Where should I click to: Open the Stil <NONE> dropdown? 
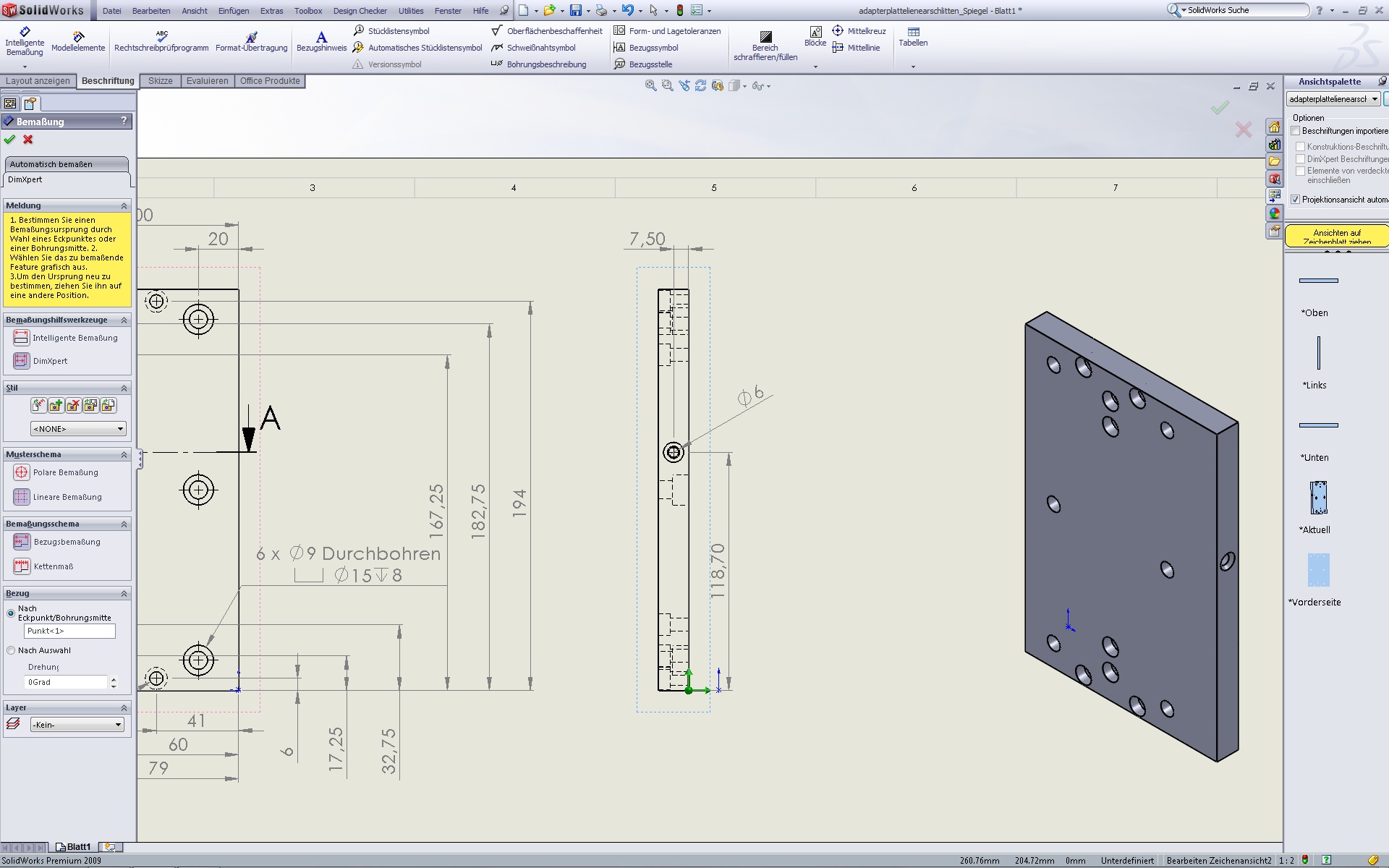click(78, 429)
